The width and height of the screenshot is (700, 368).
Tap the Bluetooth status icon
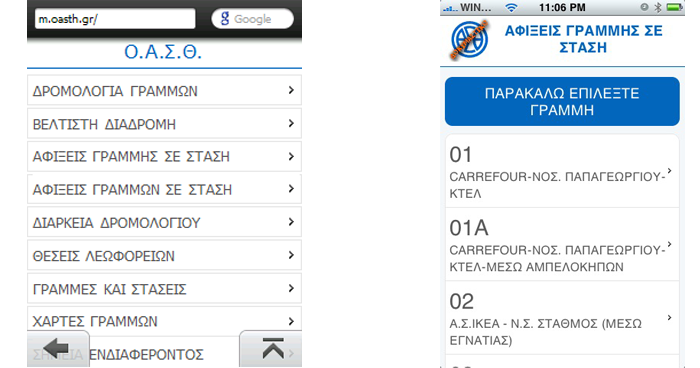tap(657, 7)
